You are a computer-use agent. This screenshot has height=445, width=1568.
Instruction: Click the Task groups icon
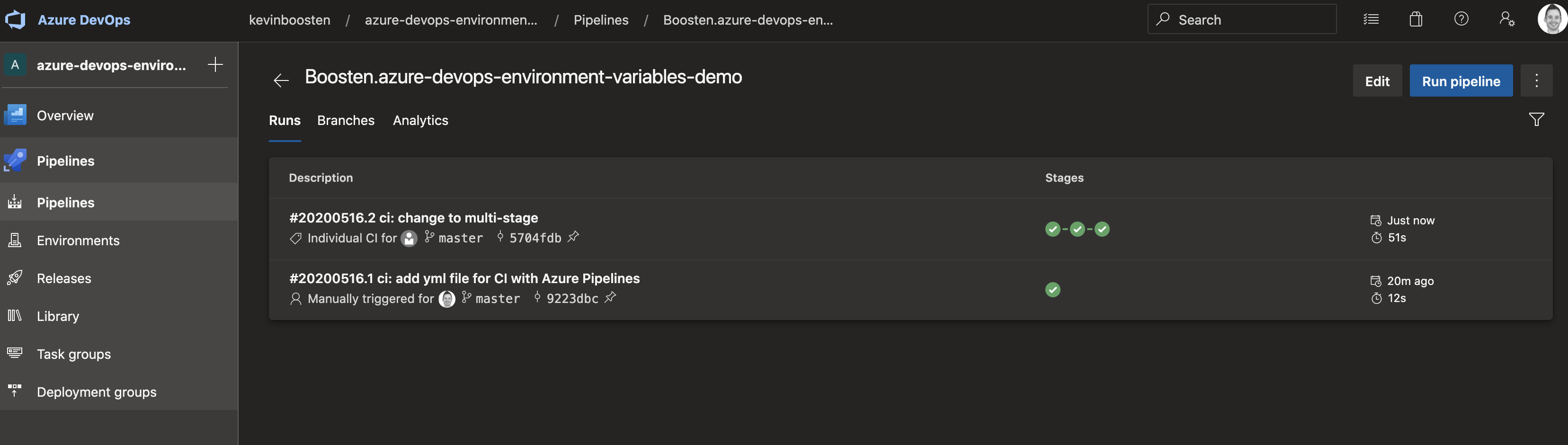tap(15, 353)
